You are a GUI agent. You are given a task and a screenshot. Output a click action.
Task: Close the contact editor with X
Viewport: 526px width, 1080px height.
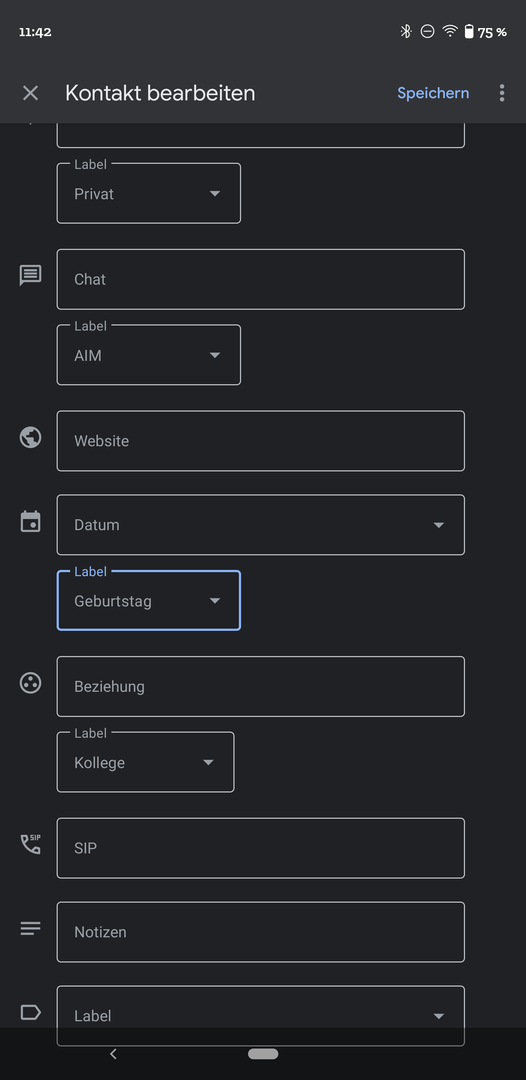coord(30,93)
